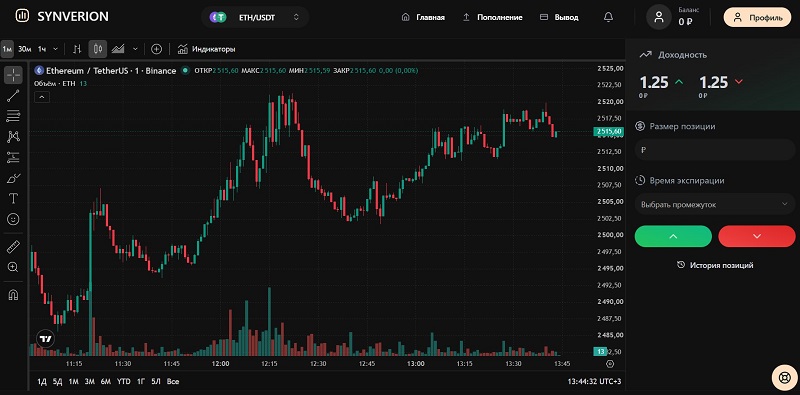Open the Профиль button
800x395 pixels.
tap(757, 17)
